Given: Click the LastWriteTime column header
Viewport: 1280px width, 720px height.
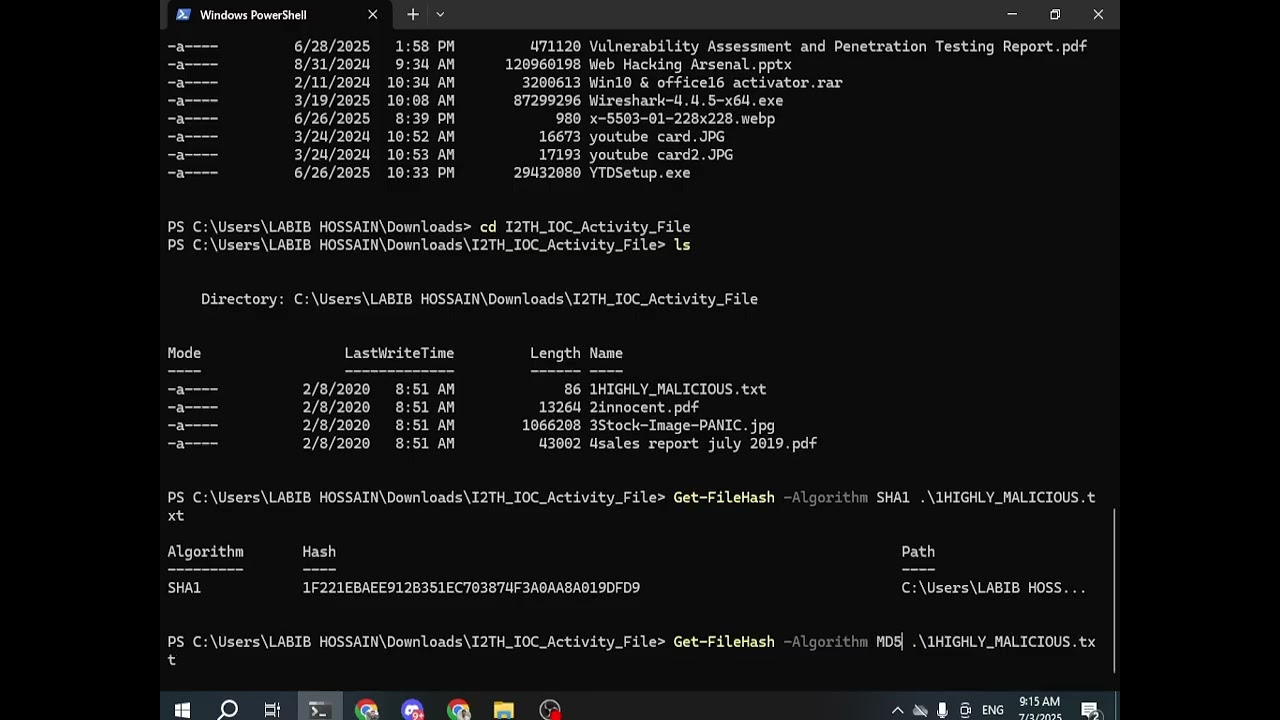Looking at the screenshot, I should (399, 353).
